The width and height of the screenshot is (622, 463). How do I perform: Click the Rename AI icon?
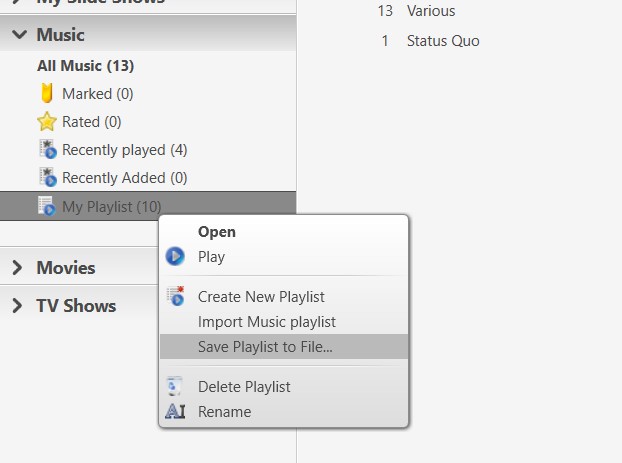click(175, 412)
